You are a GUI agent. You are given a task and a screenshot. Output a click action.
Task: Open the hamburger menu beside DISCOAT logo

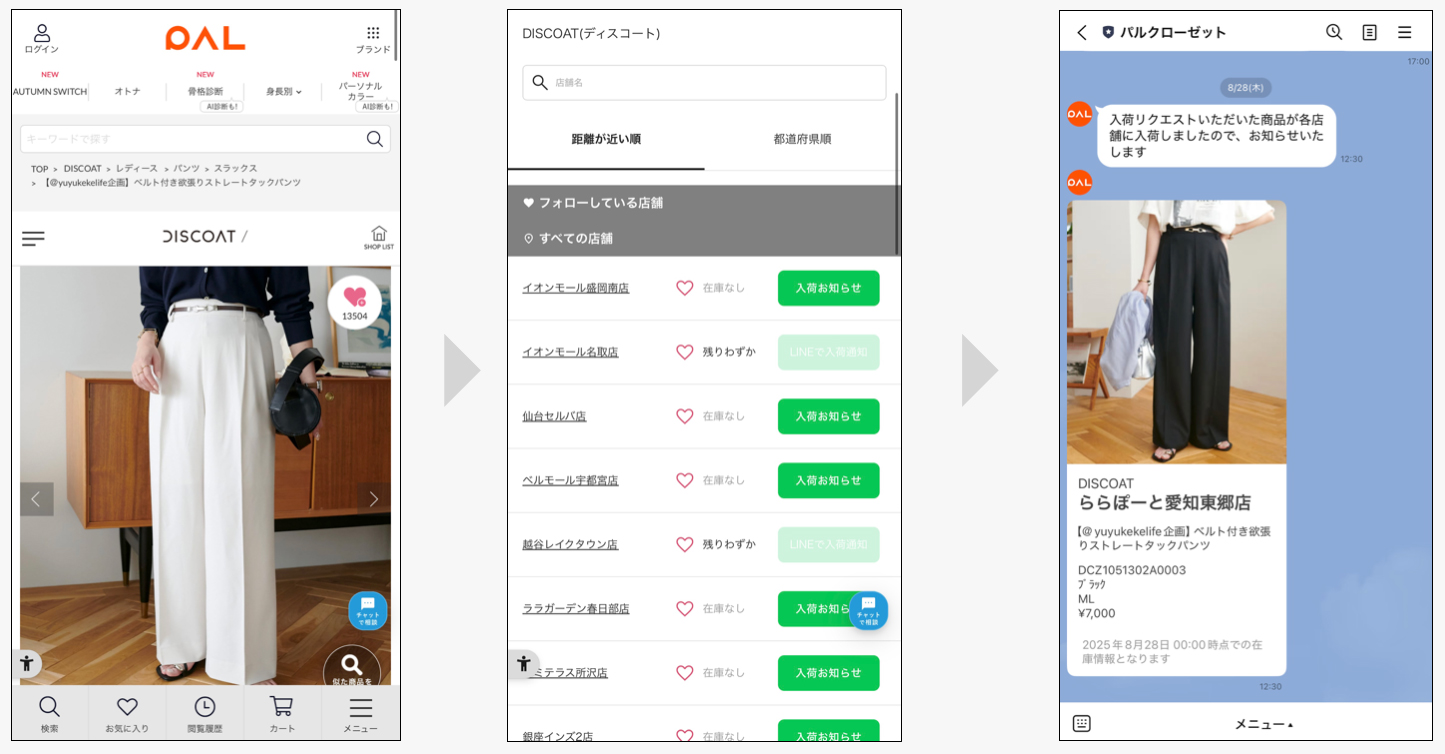(33, 238)
